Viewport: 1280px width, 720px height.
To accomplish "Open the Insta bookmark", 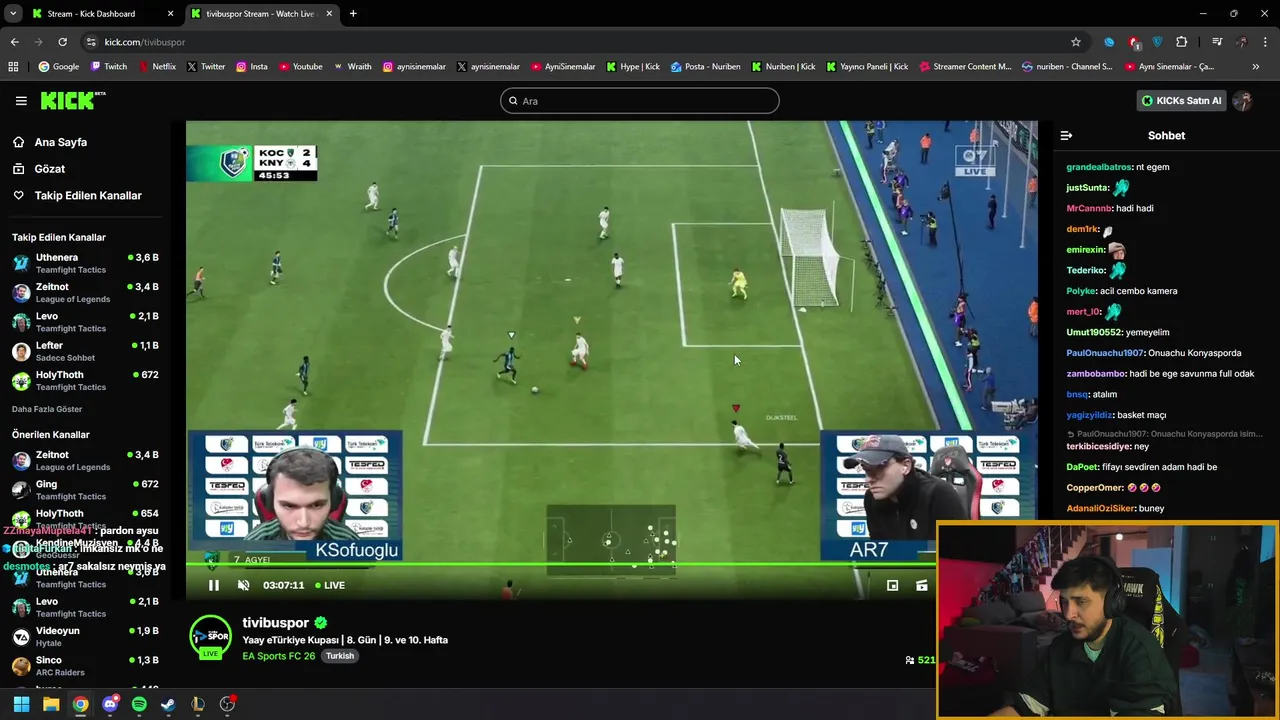I will coord(251,67).
